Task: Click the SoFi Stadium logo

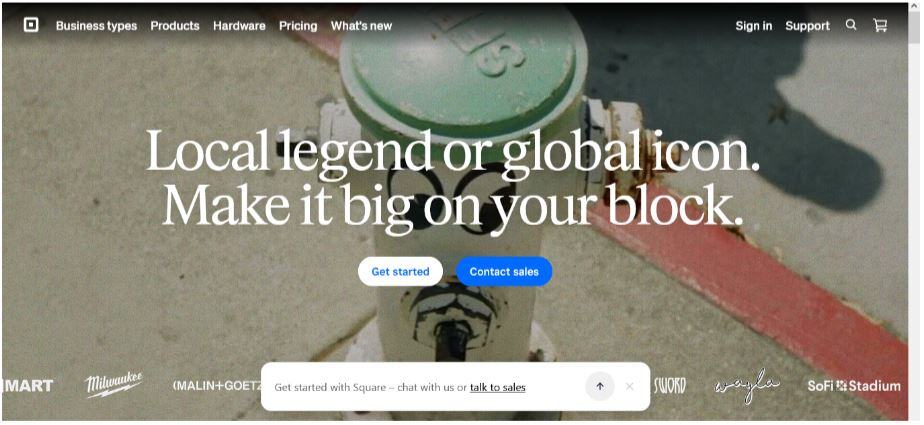Action: point(854,386)
